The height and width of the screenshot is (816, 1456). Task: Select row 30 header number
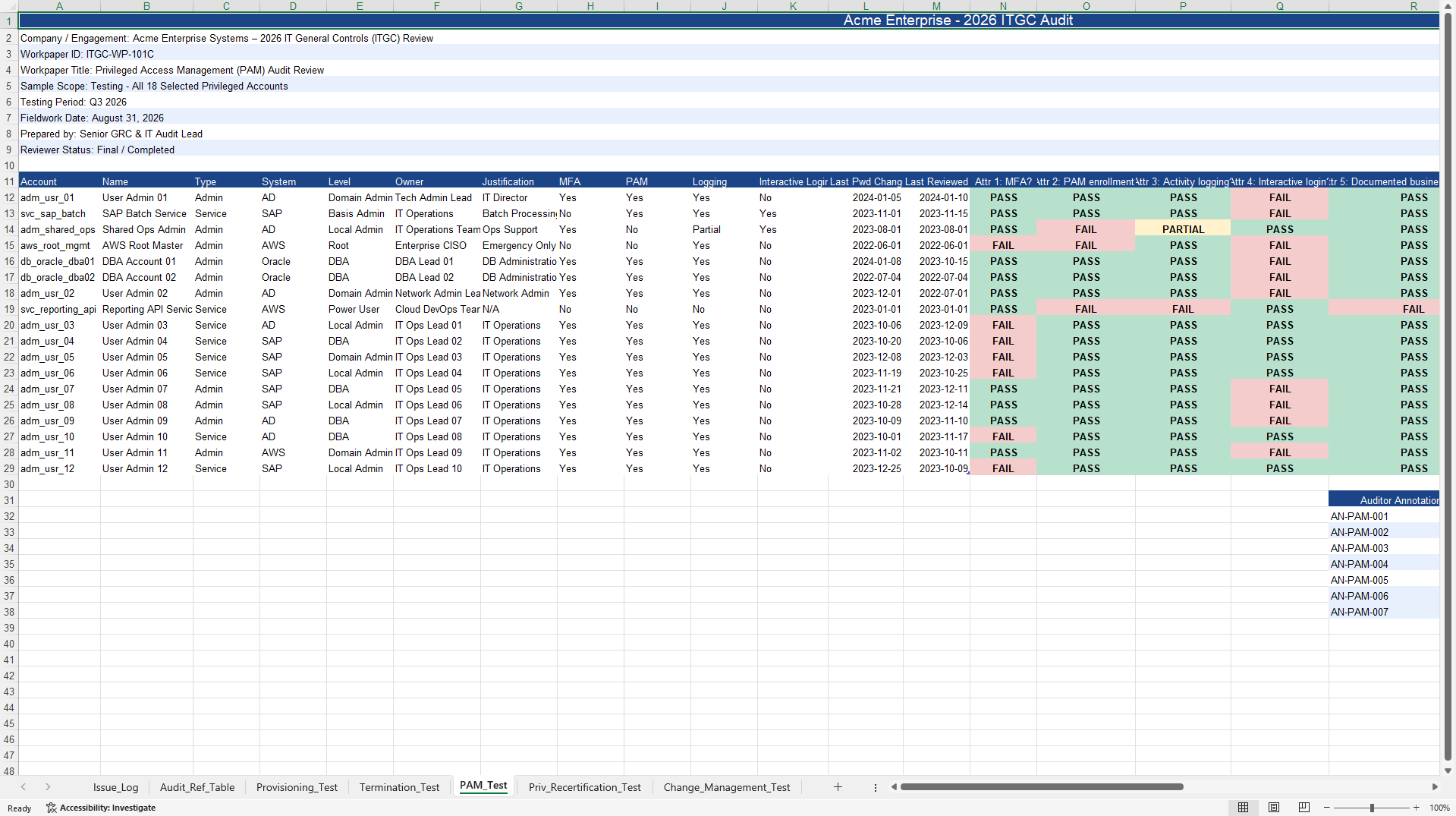[x=9, y=484]
